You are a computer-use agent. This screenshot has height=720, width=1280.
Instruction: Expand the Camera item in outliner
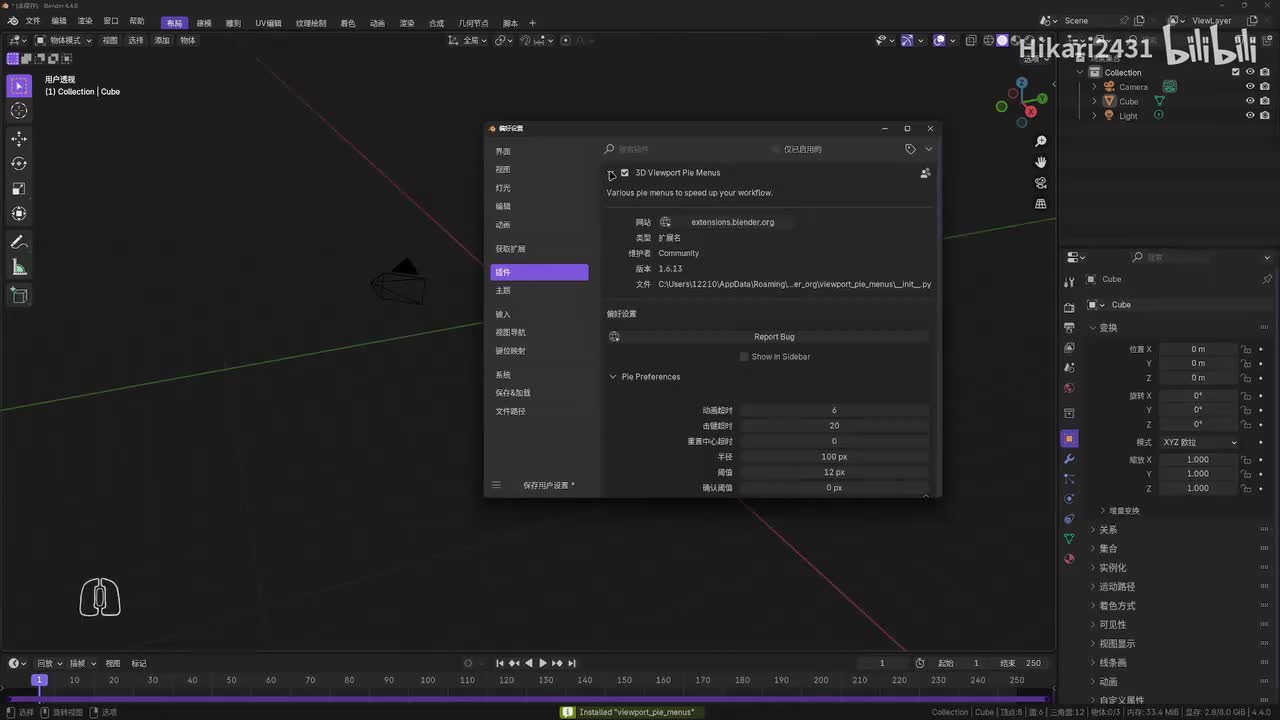[1094, 87]
